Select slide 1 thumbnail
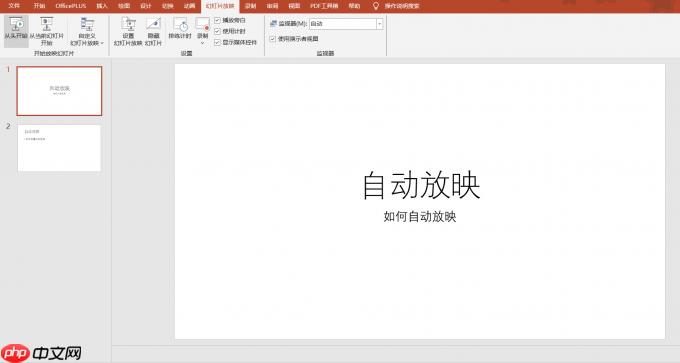The width and height of the screenshot is (680, 363). (x=59, y=91)
